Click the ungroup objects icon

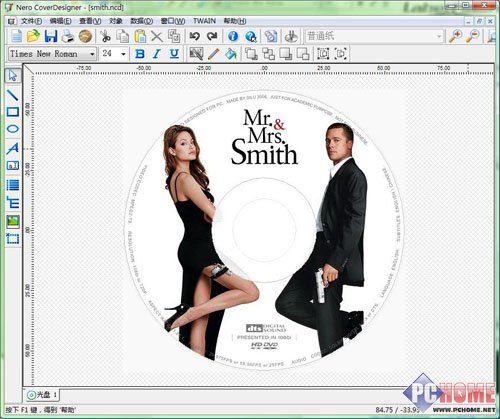point(340,53)
